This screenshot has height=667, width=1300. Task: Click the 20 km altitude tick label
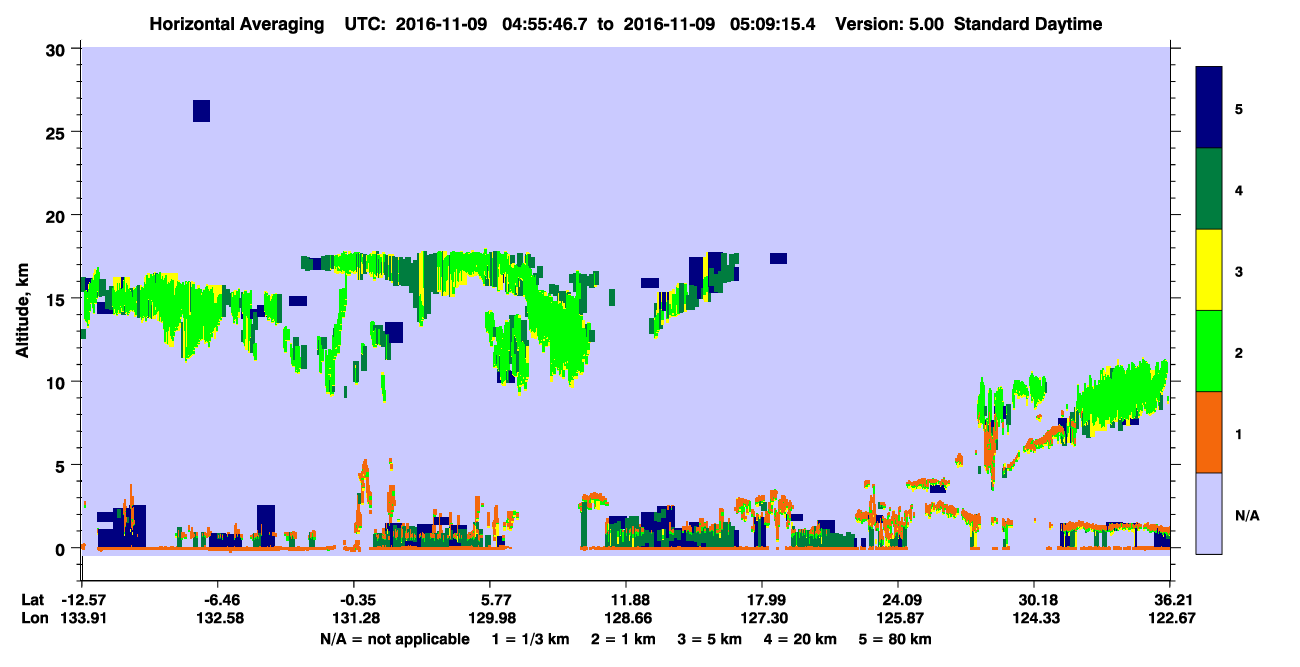point(58,216)
